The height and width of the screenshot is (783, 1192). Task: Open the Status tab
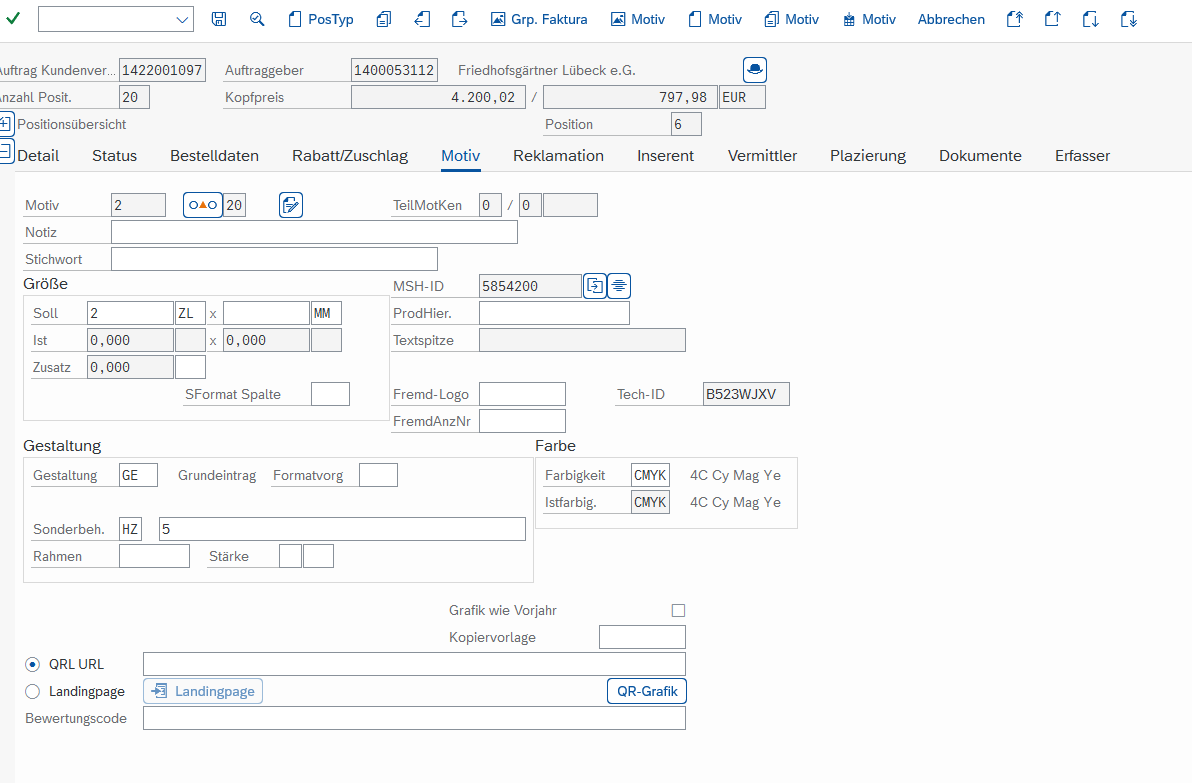[x=115, y=156]
